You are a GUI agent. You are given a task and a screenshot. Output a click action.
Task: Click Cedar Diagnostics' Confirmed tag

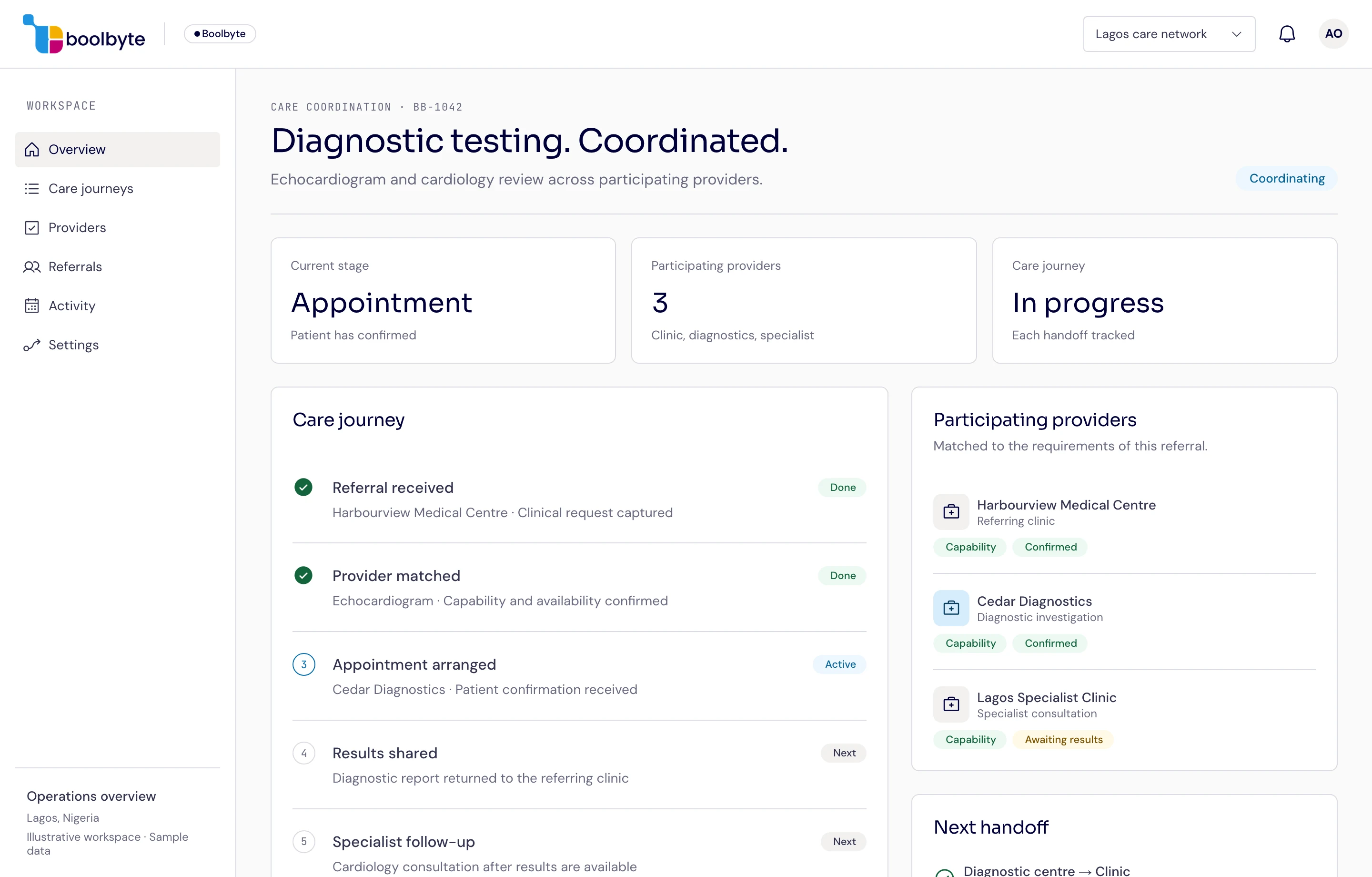[1050, 644]
